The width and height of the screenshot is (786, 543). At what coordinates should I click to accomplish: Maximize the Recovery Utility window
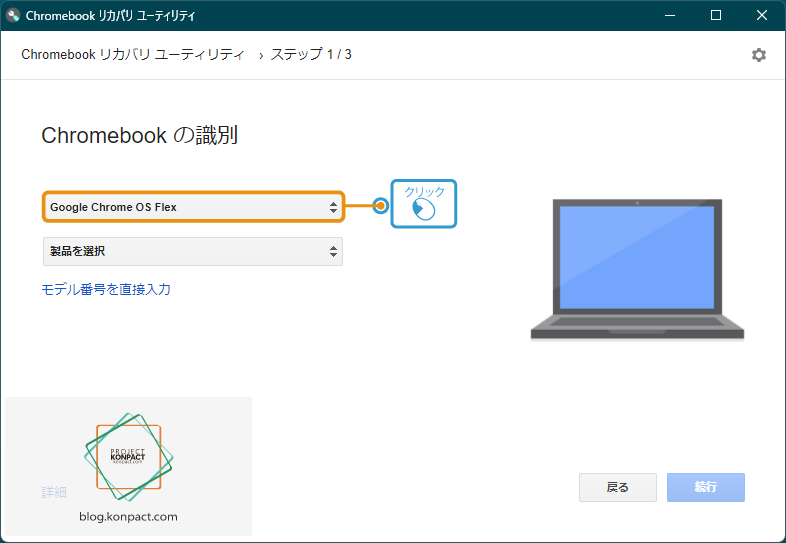point(716,15)
